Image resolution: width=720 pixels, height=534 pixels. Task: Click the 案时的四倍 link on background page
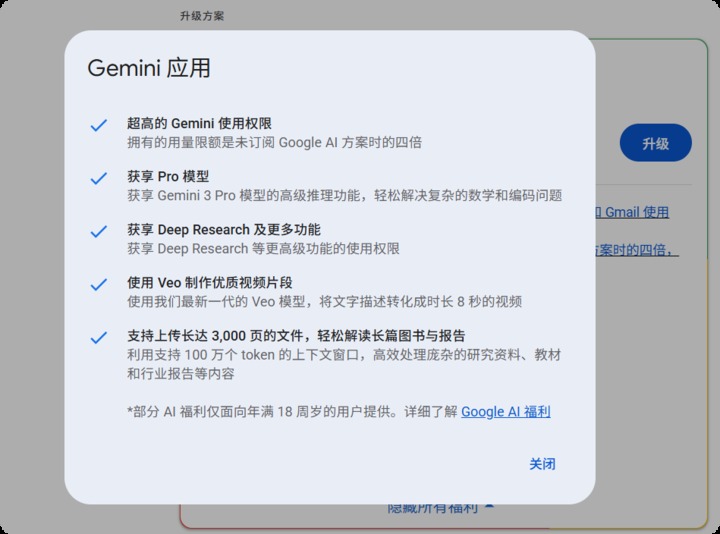point(636,250)
